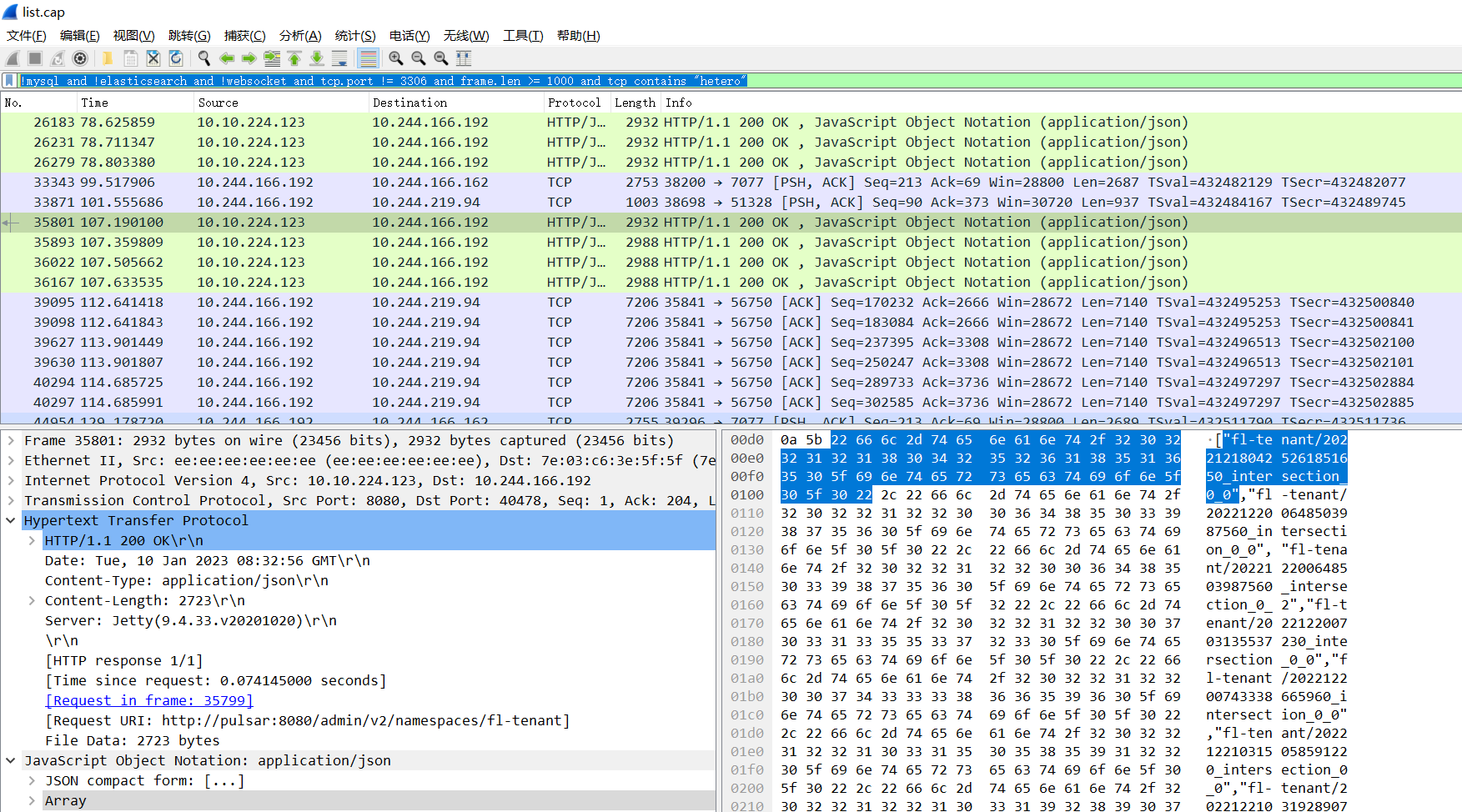
Task: Click the Info column header
Action: point(1061,103)
